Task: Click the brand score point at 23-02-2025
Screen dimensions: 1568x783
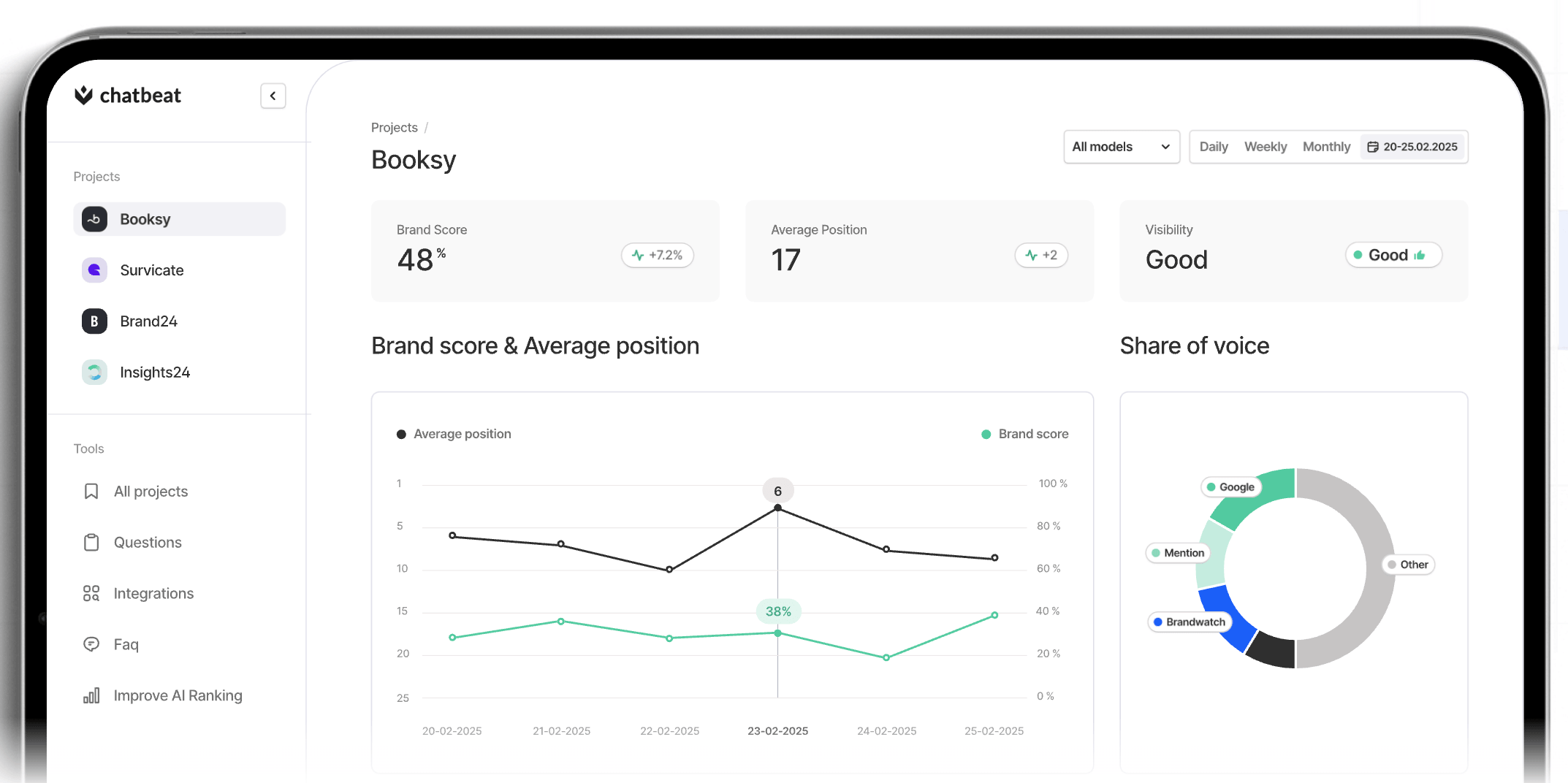Action: (777, 633)
